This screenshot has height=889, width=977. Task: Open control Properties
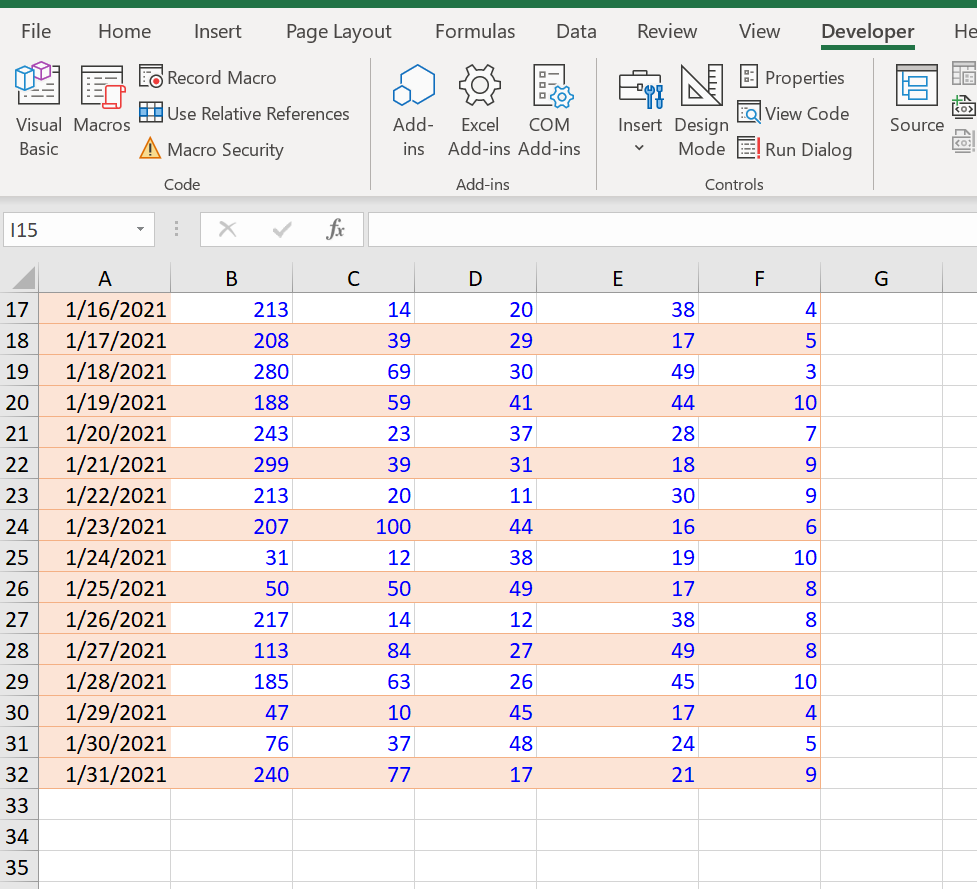(x=791, y=78)
